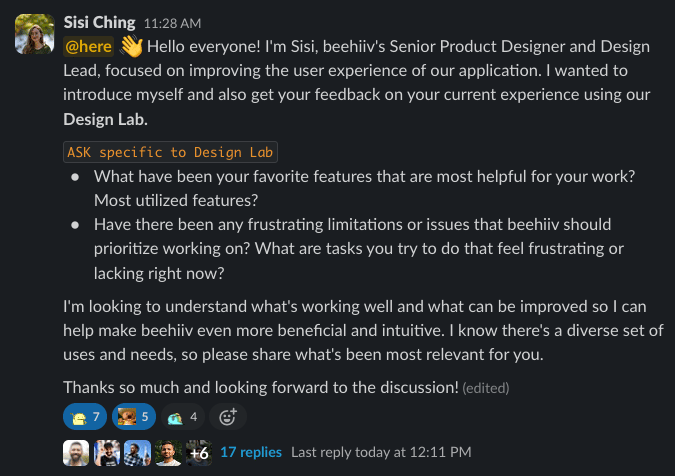The height and width of the screenshot is (476, 675).
Task: Toggle the blue wave reaction with 4
Action: click(183, 417)
